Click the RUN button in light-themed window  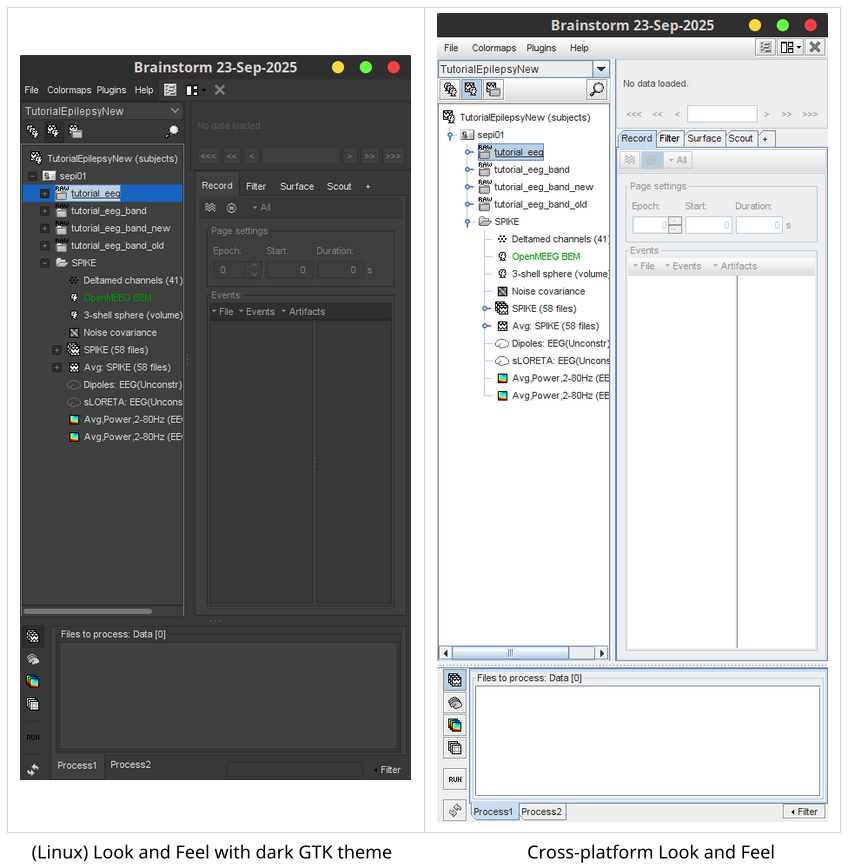pos(455,779)
